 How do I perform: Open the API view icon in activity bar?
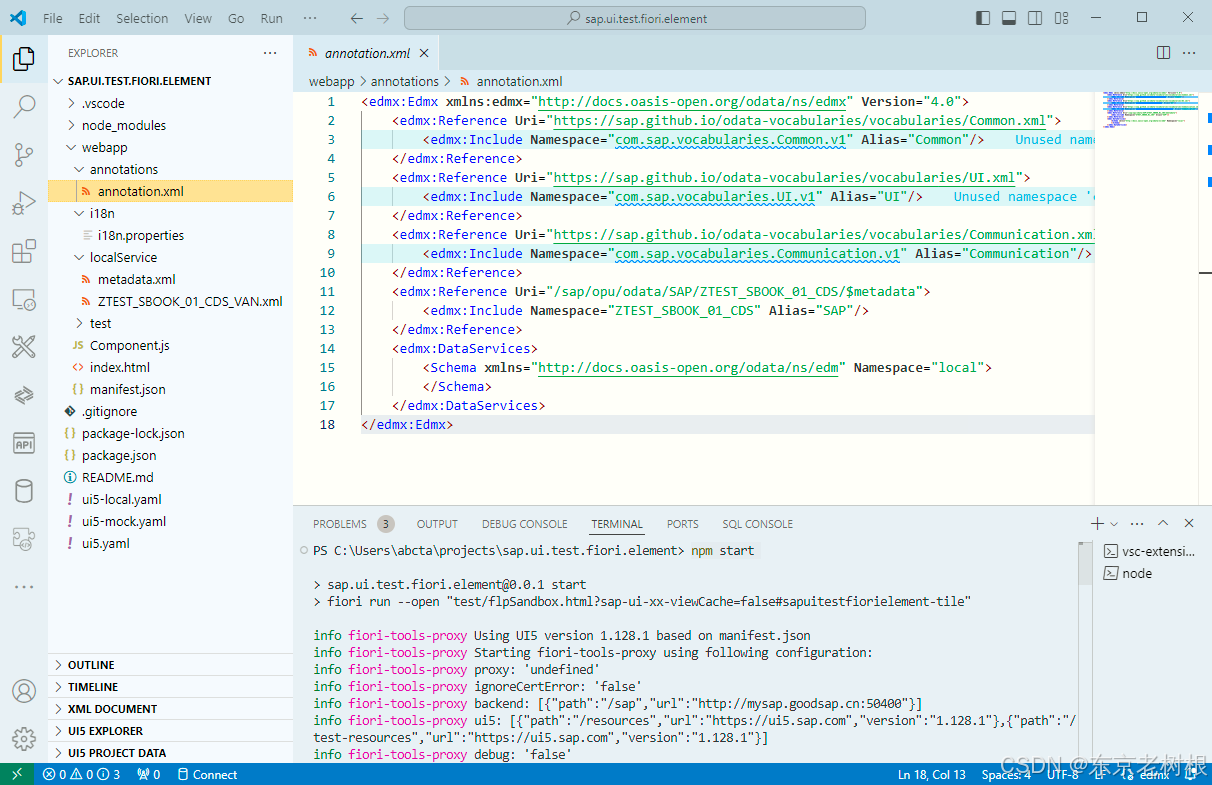point(23,443)
